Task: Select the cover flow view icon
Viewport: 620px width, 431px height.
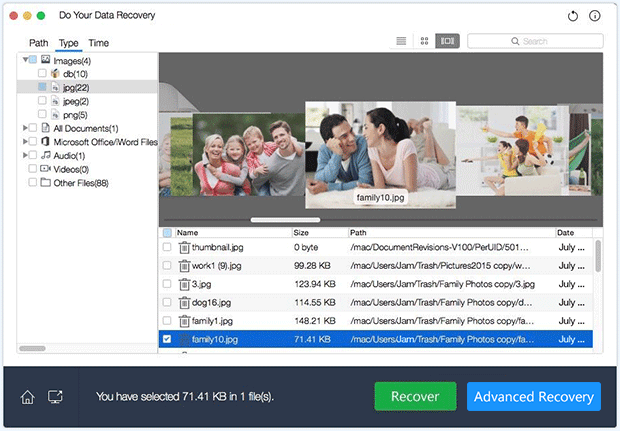Action: 447,41
